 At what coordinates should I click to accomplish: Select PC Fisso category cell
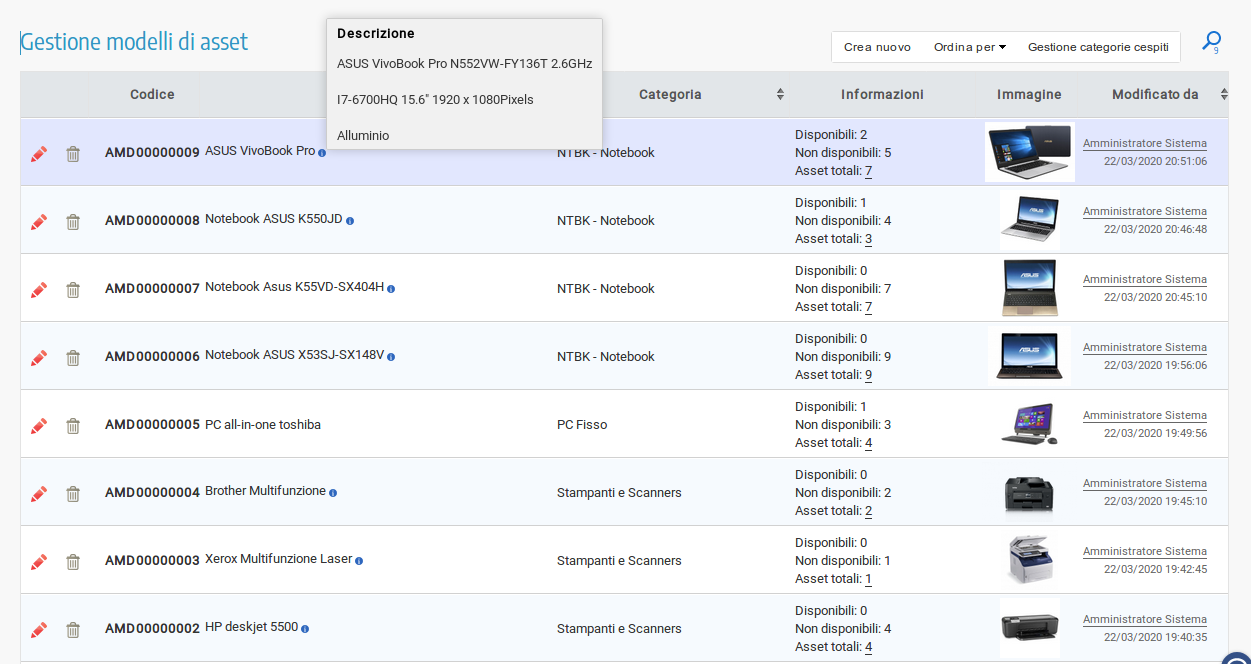[582, 425]
